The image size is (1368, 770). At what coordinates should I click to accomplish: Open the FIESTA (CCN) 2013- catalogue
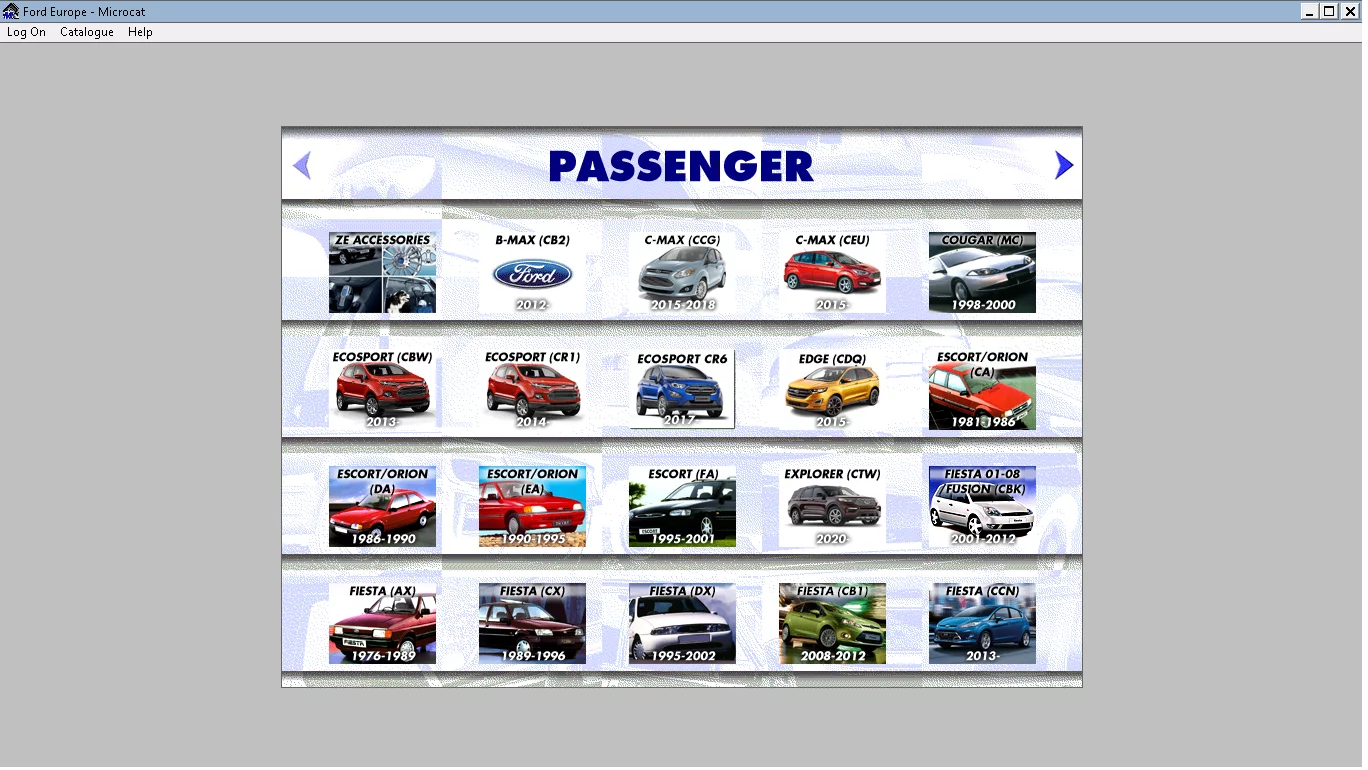coord(982,622)
